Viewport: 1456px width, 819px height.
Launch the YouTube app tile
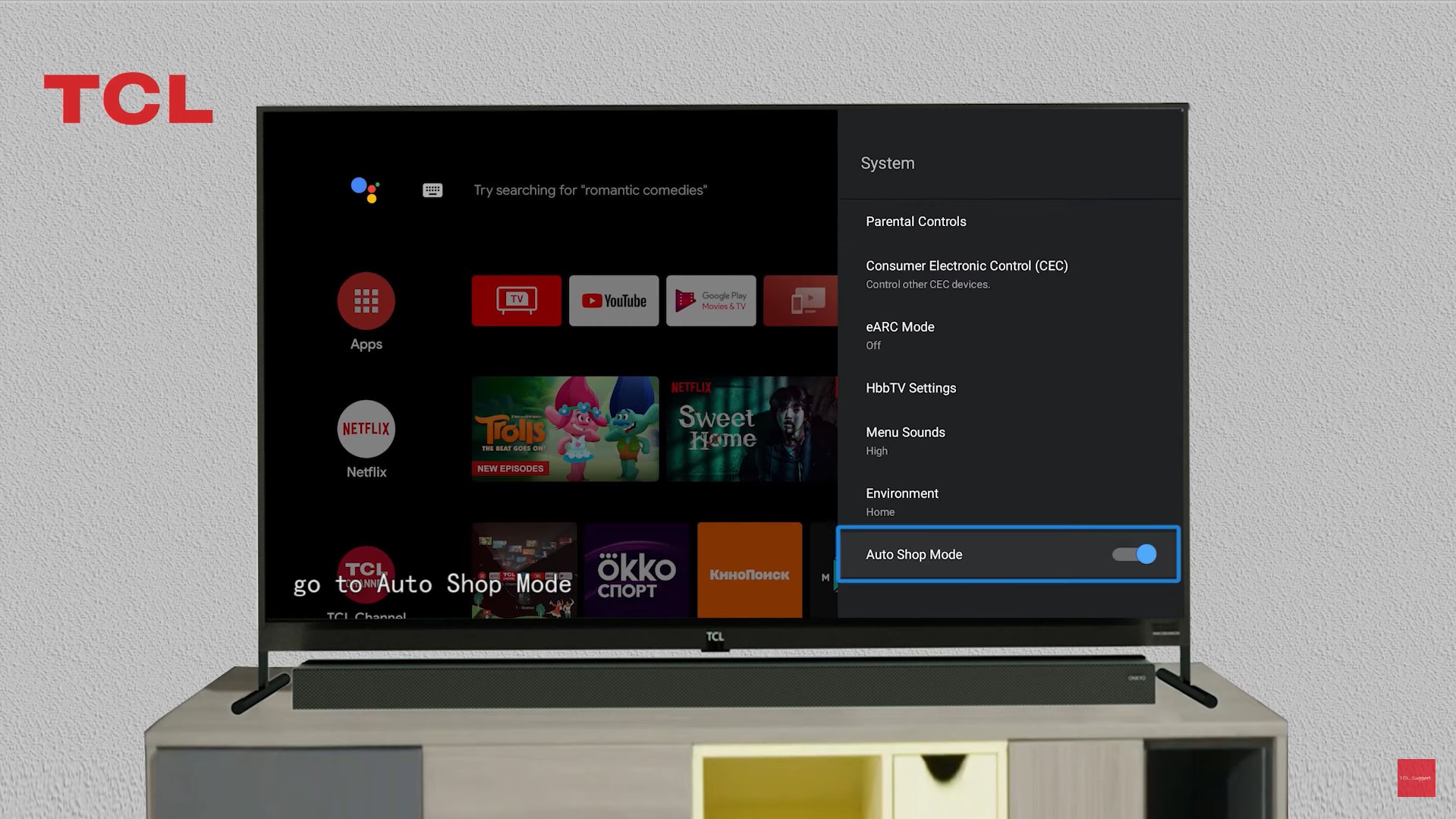[614, 301]
